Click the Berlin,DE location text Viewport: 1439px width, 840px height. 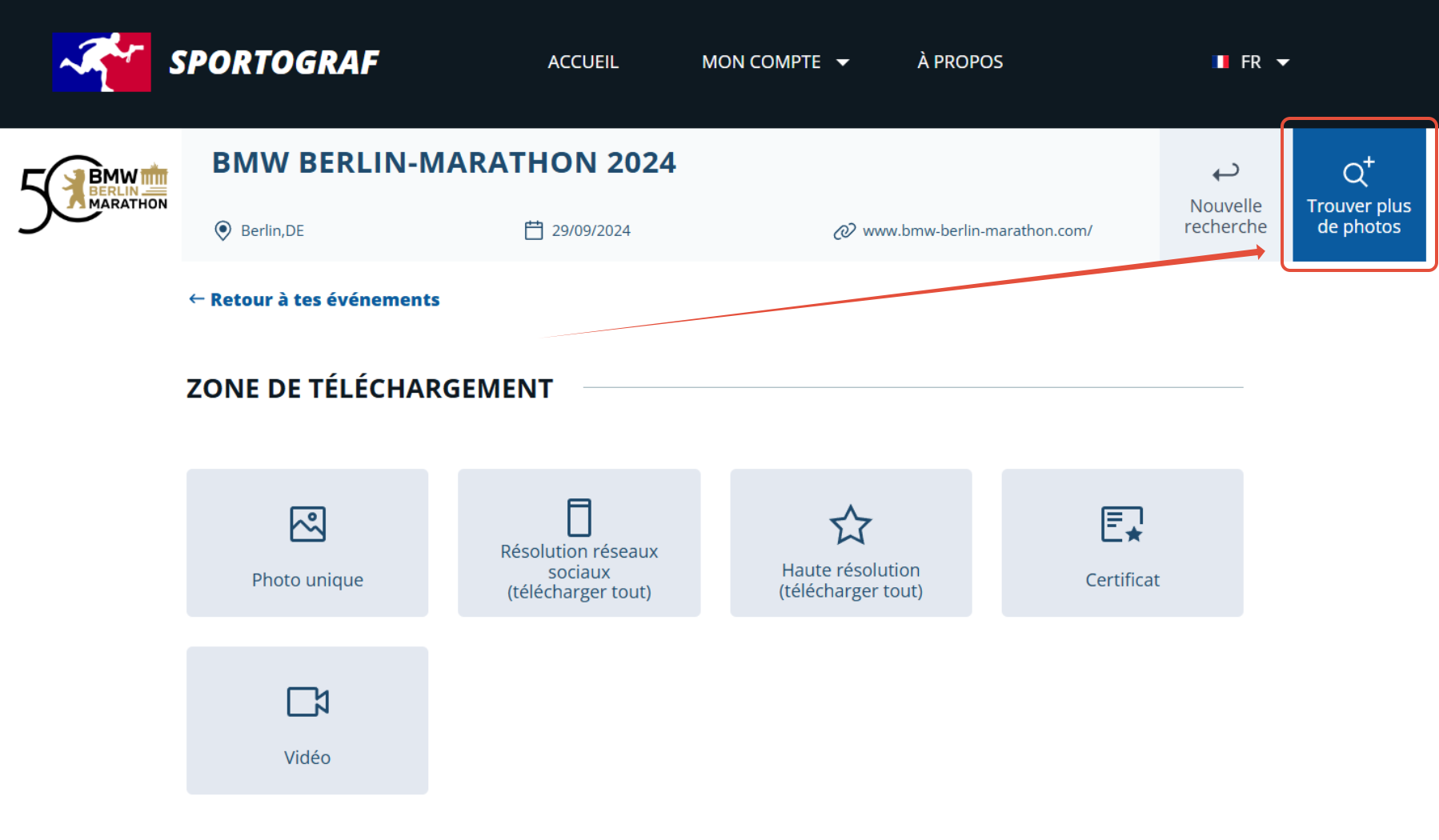coord(272,230)
